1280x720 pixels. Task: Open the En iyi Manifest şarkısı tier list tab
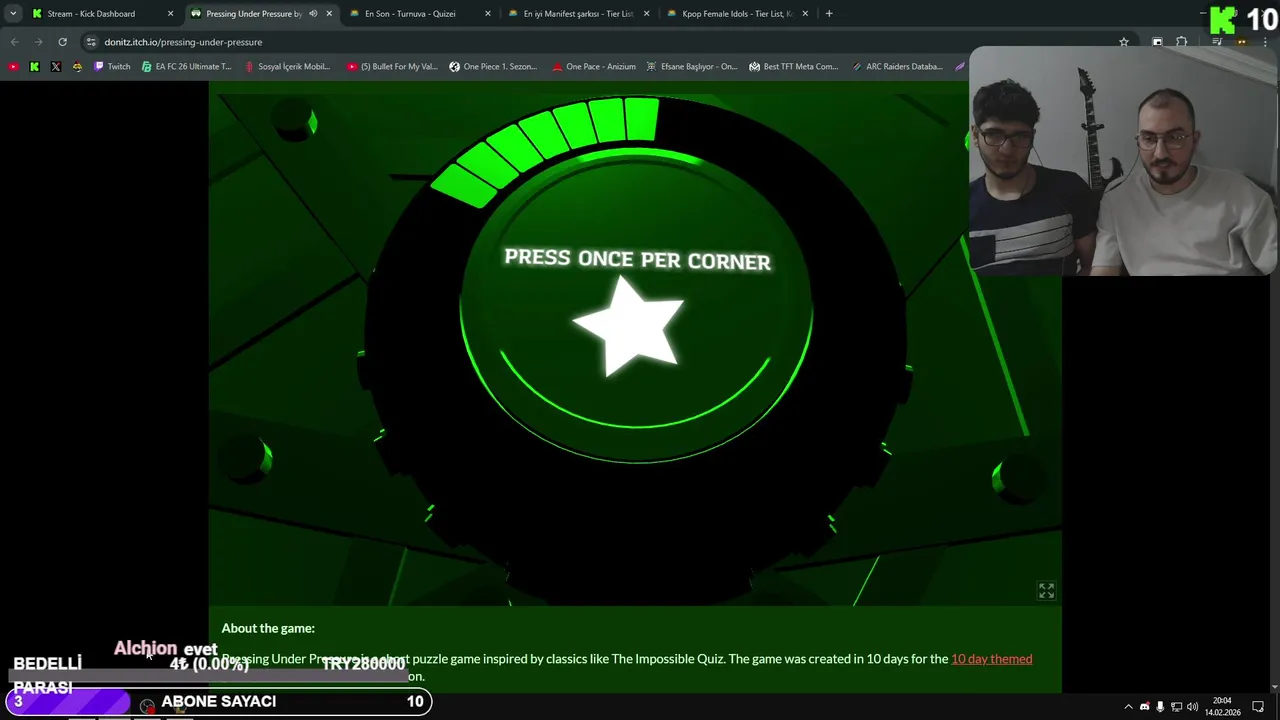pyautogui.click(x=578, y=14)
